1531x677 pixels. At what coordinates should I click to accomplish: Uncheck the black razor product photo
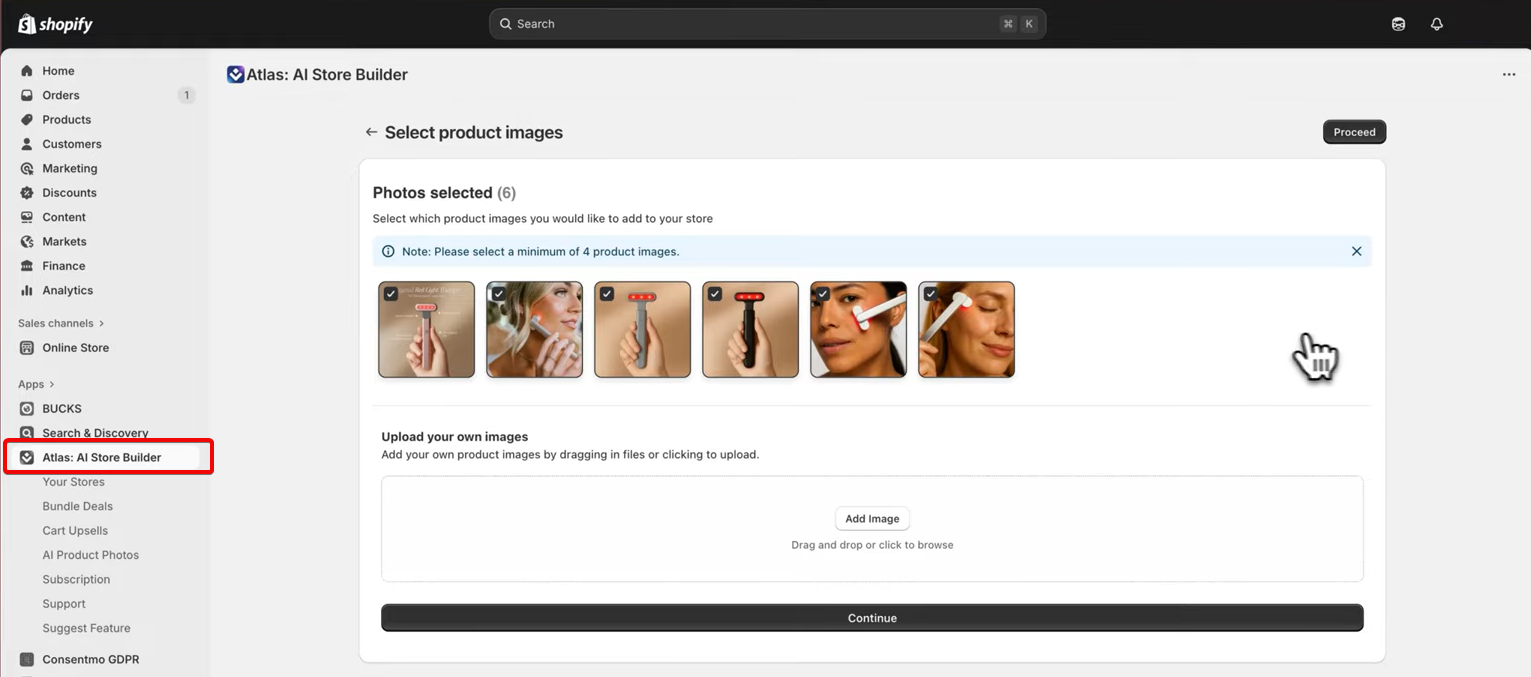pyautogui.click(x=715, y=293)
